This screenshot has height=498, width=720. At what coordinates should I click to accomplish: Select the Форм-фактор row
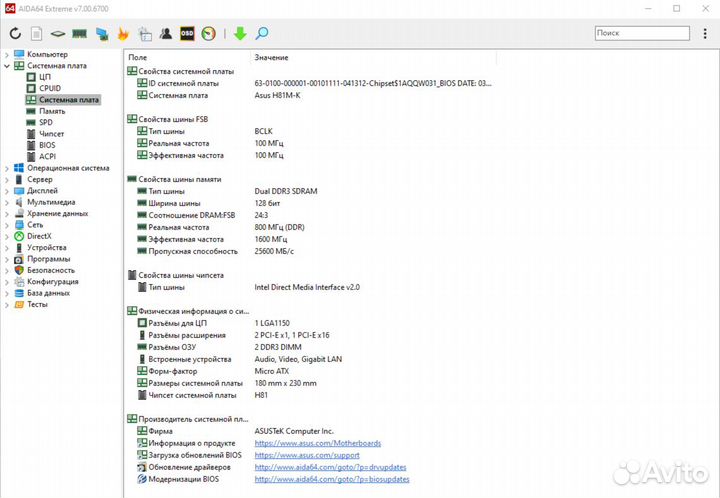[x=213, y=371]
